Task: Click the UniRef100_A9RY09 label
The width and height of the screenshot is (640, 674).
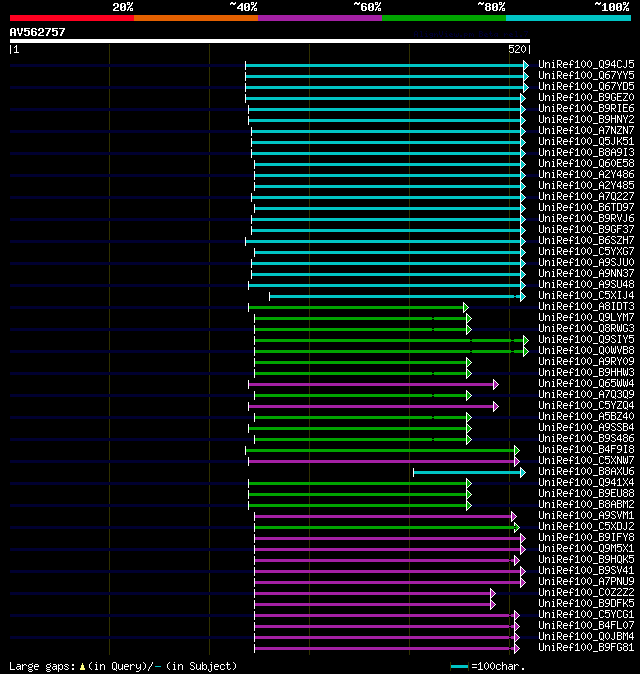Action: [586, 362]
